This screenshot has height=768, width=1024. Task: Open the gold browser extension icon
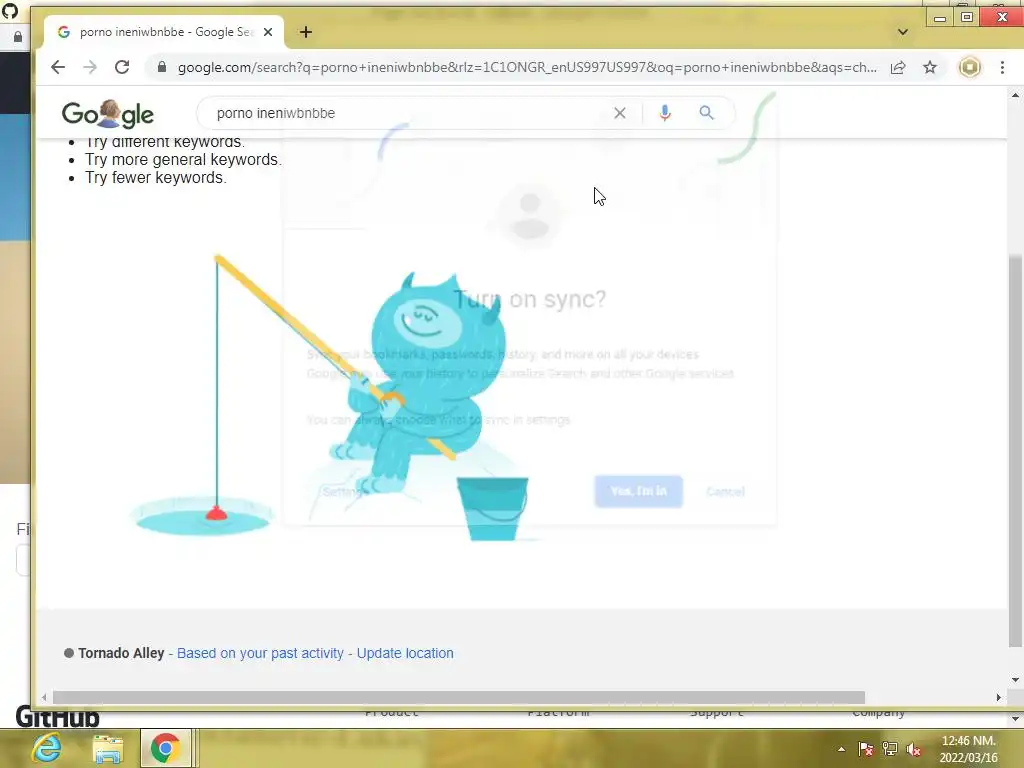point(970,67)
